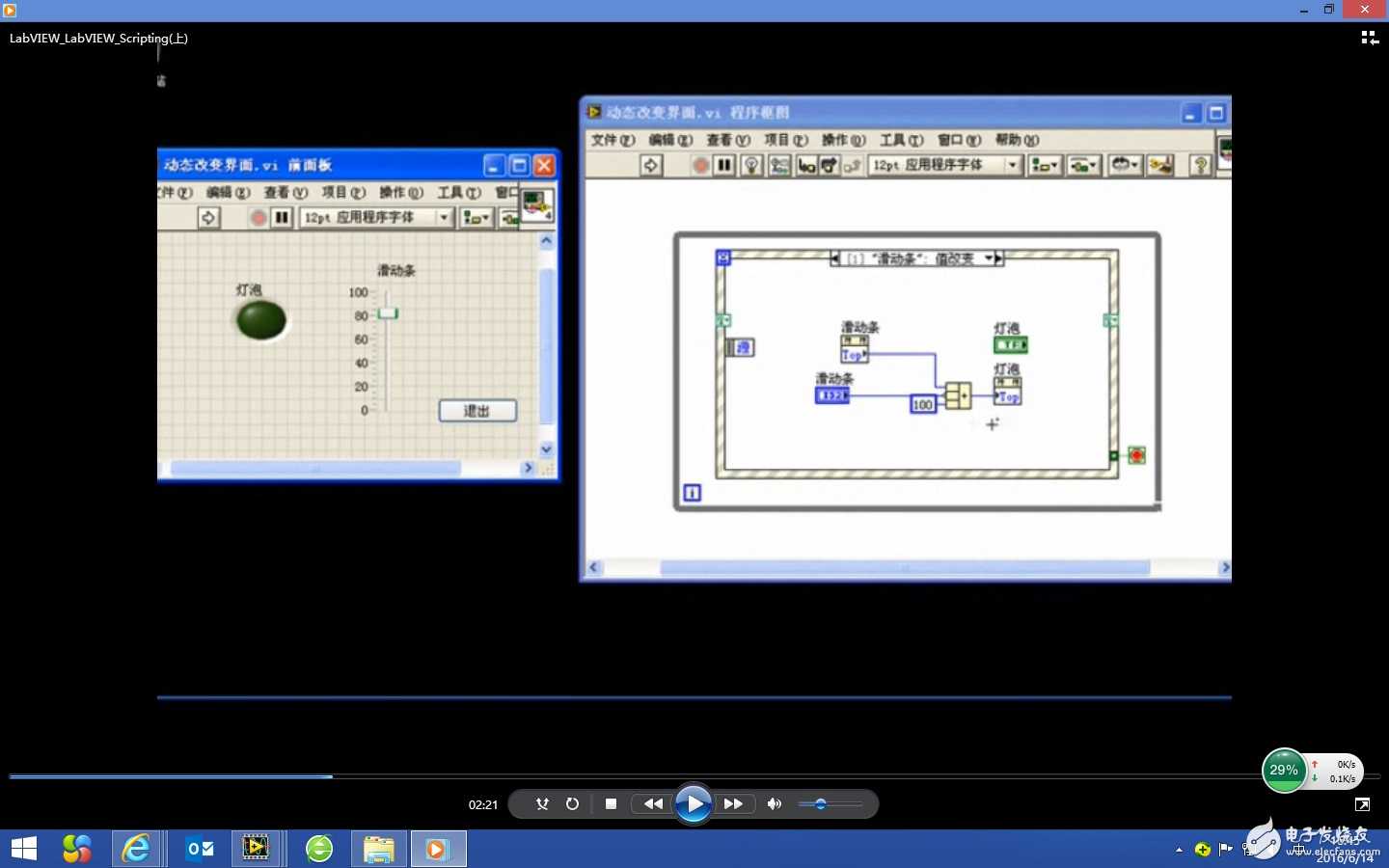Select the 灯泡 boolean terminal on diagram
This screenshot has width=1389, height=868.
tap(1011, 344)
